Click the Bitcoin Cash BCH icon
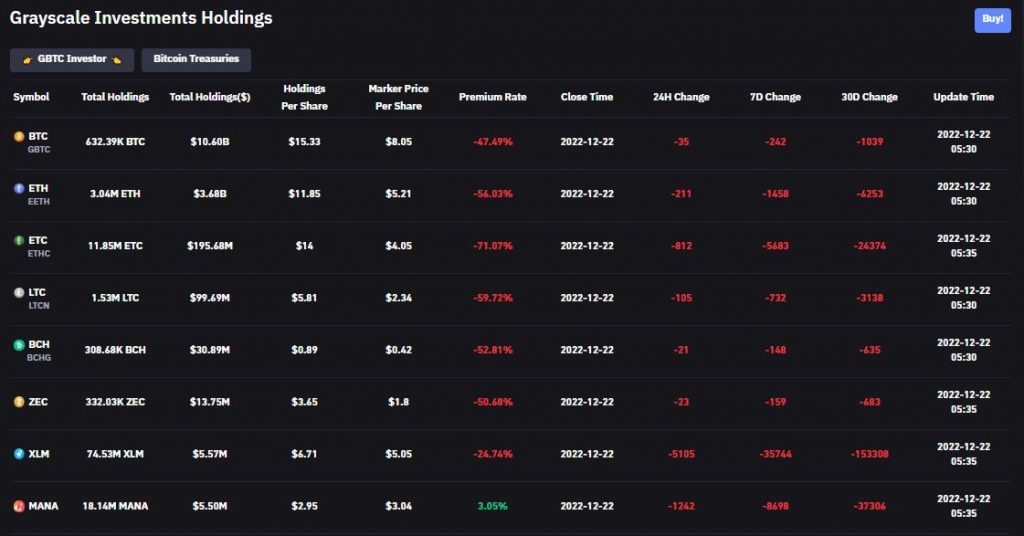 [x=18, y=344]
